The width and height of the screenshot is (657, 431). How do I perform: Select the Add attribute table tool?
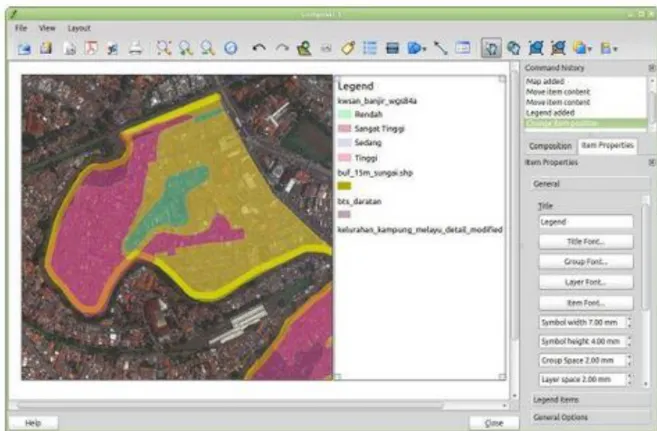(463, 48)
